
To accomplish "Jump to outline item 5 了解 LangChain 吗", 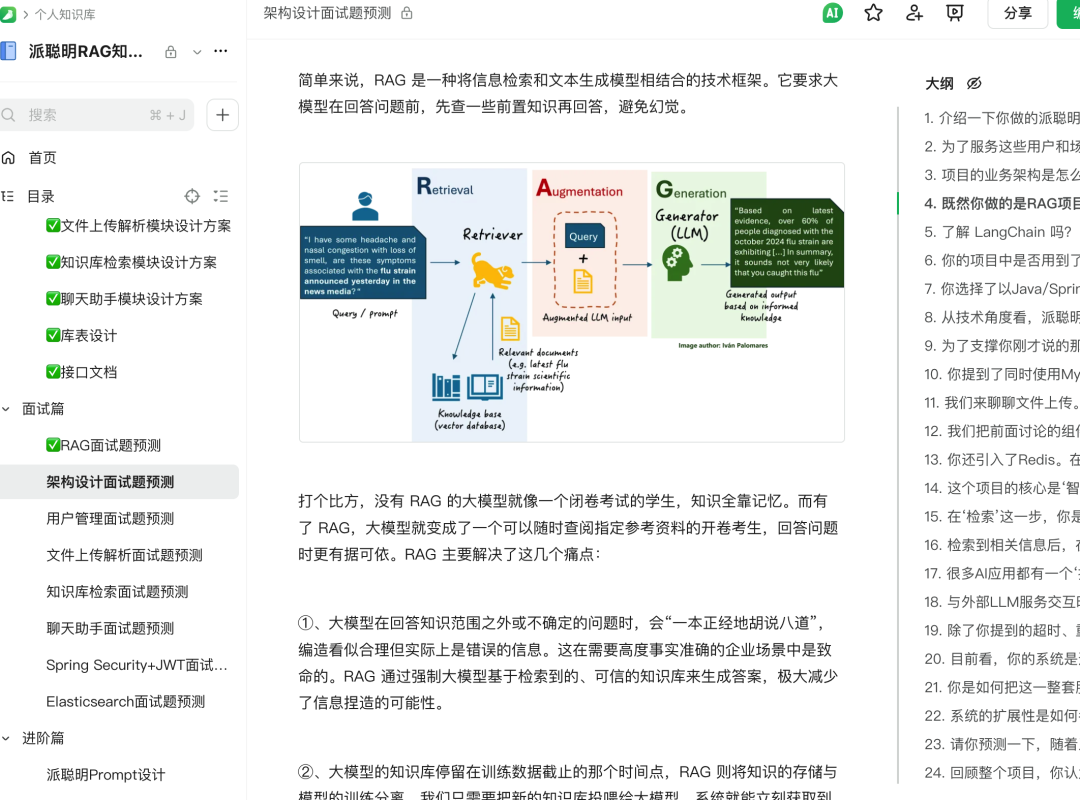I will pyautogui.click(x=998, y=232).
